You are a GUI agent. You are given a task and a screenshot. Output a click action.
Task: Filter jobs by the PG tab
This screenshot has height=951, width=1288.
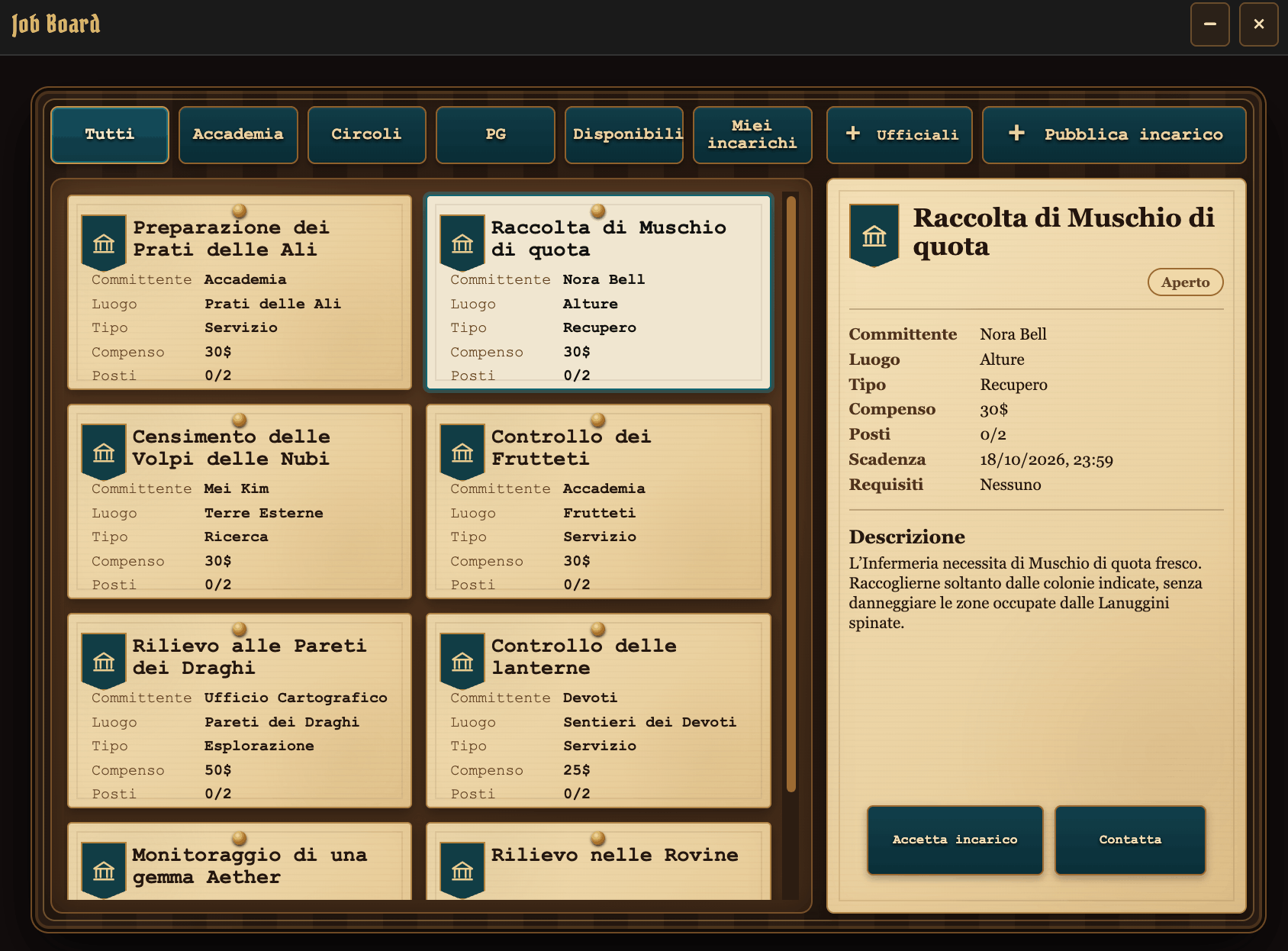click(x=495, y=134)
